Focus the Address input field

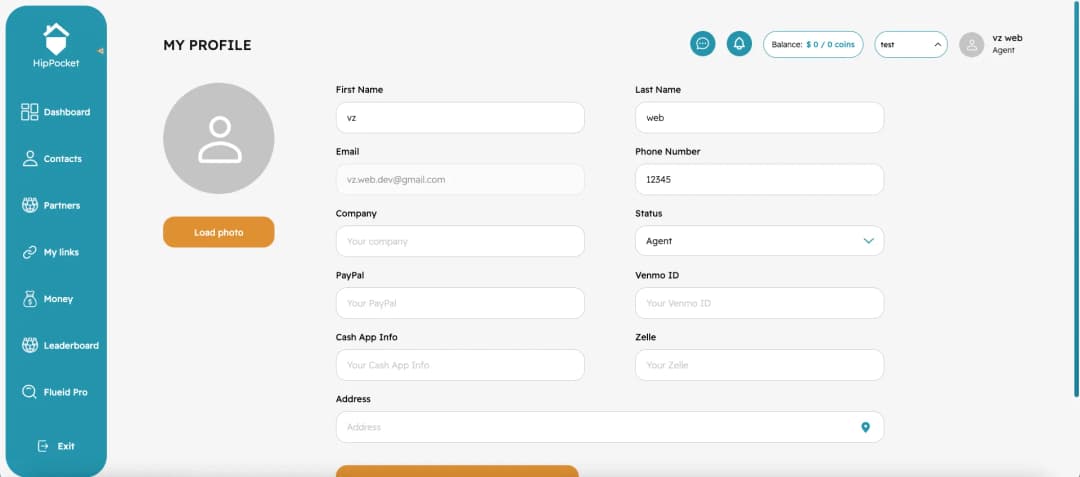(x=610, y=427)
